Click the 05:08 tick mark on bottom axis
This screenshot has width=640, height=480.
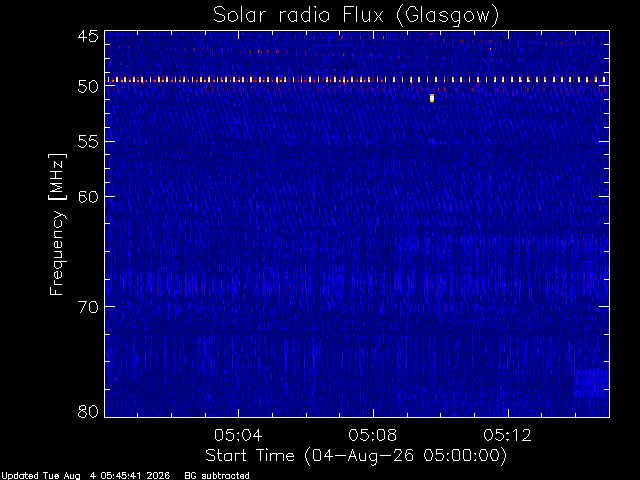[x=373, y=412]
